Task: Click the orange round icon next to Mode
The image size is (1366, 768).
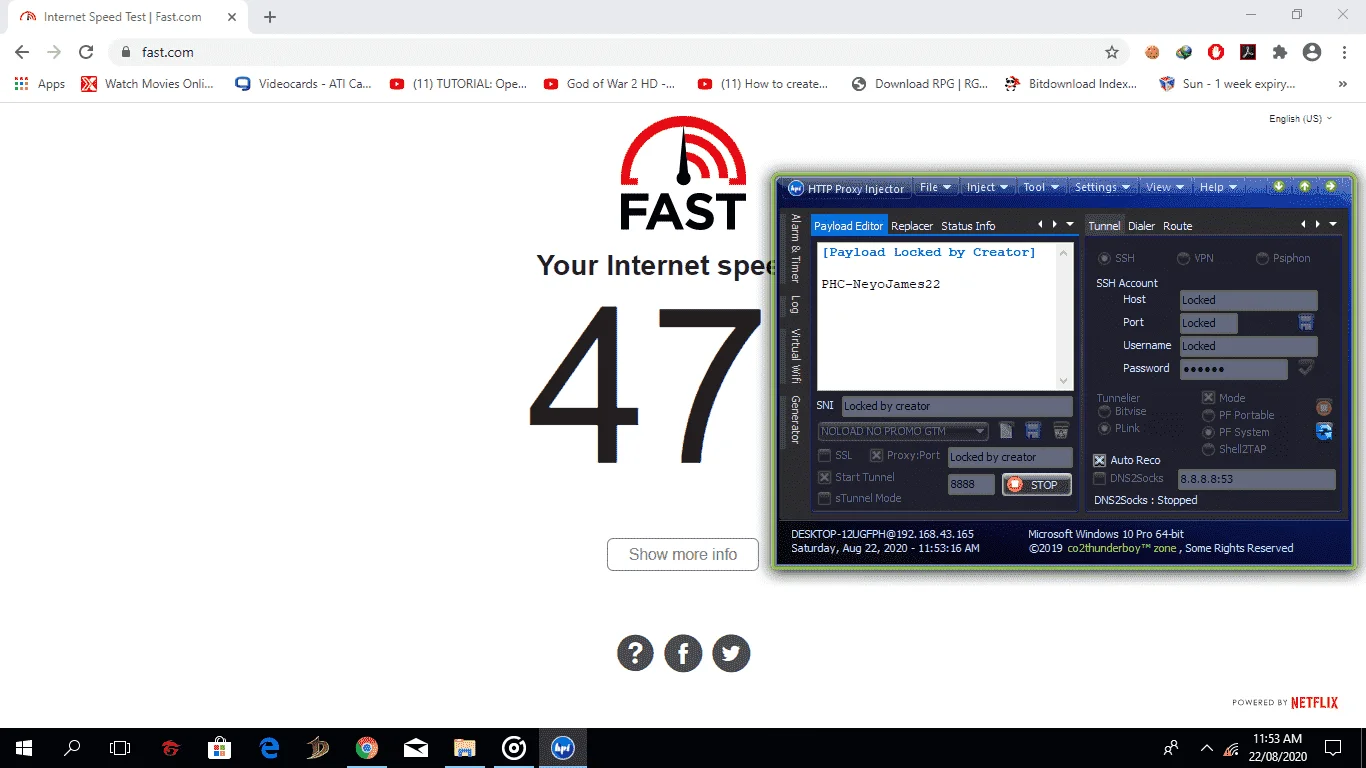Action: [1324, 407]
